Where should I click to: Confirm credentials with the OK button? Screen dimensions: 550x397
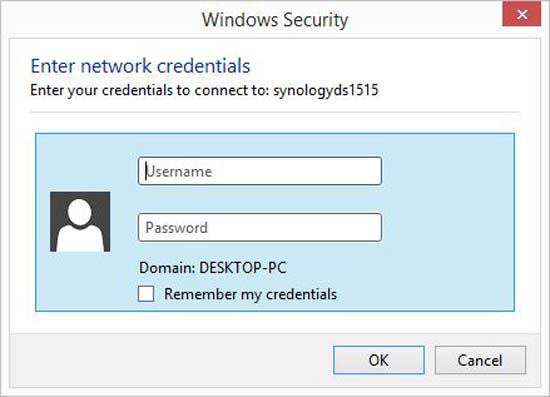(379, 360)
